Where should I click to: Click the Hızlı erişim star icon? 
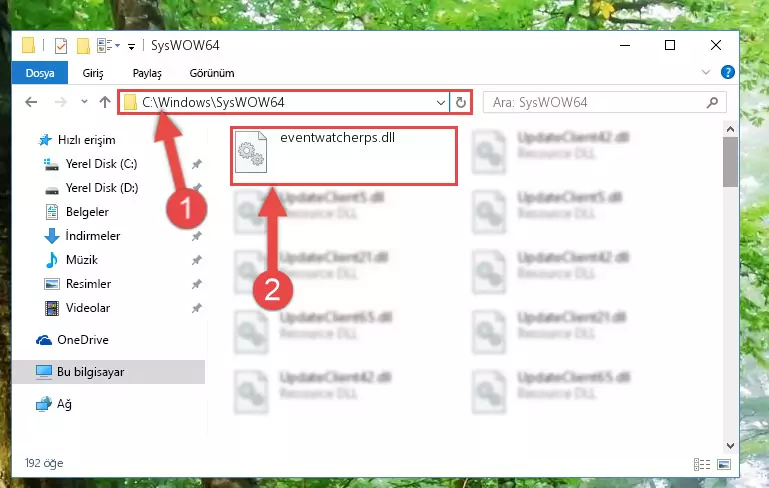tap(45, 140)
